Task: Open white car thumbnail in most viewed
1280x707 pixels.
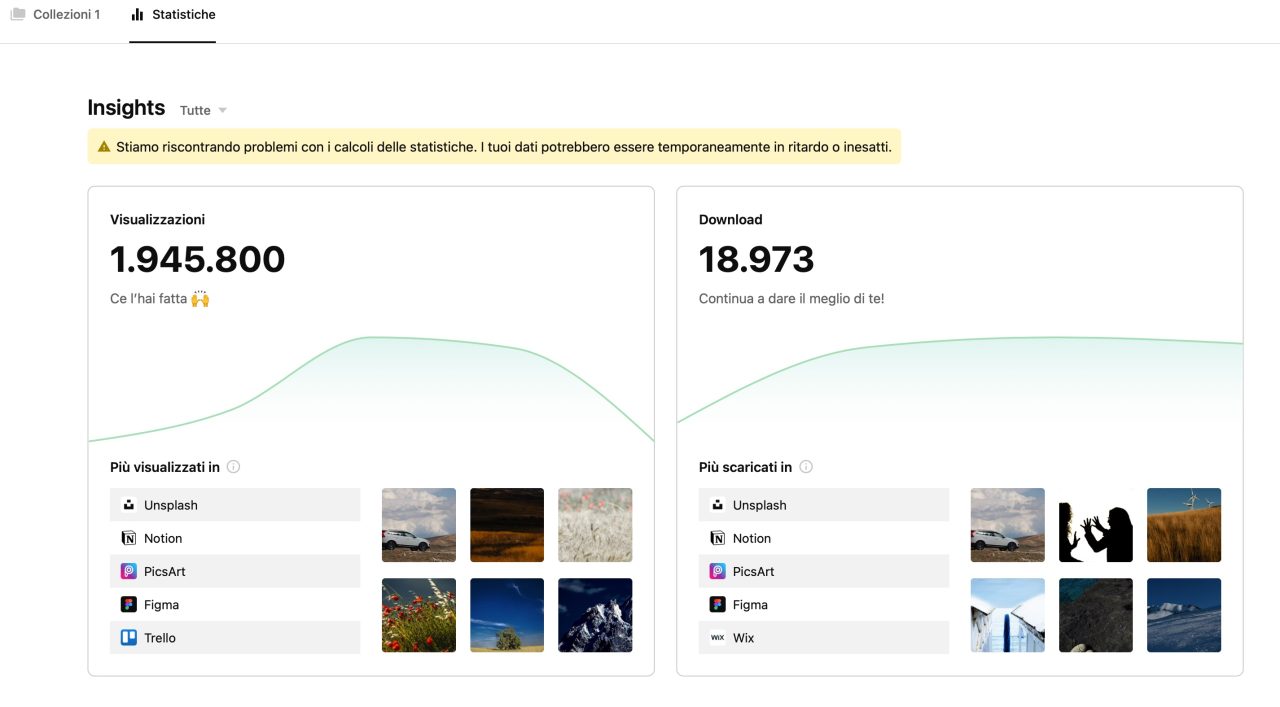Action: 419,525
